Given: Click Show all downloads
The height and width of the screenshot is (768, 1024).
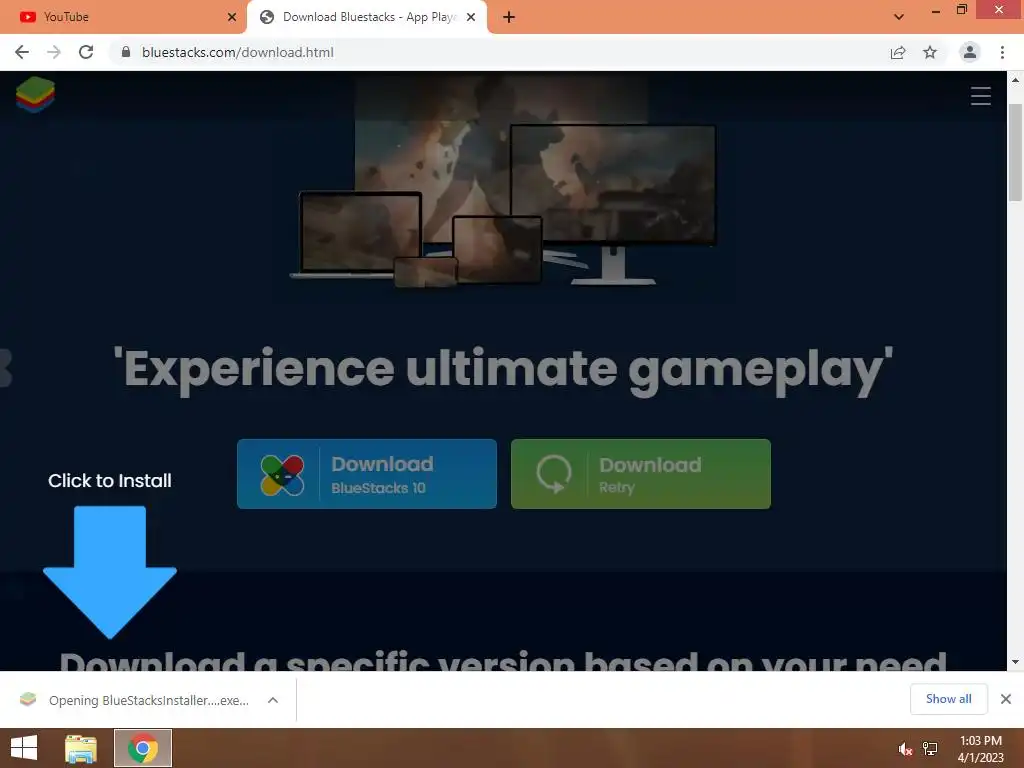Looking at the screenshot, I should click(948, 699).
